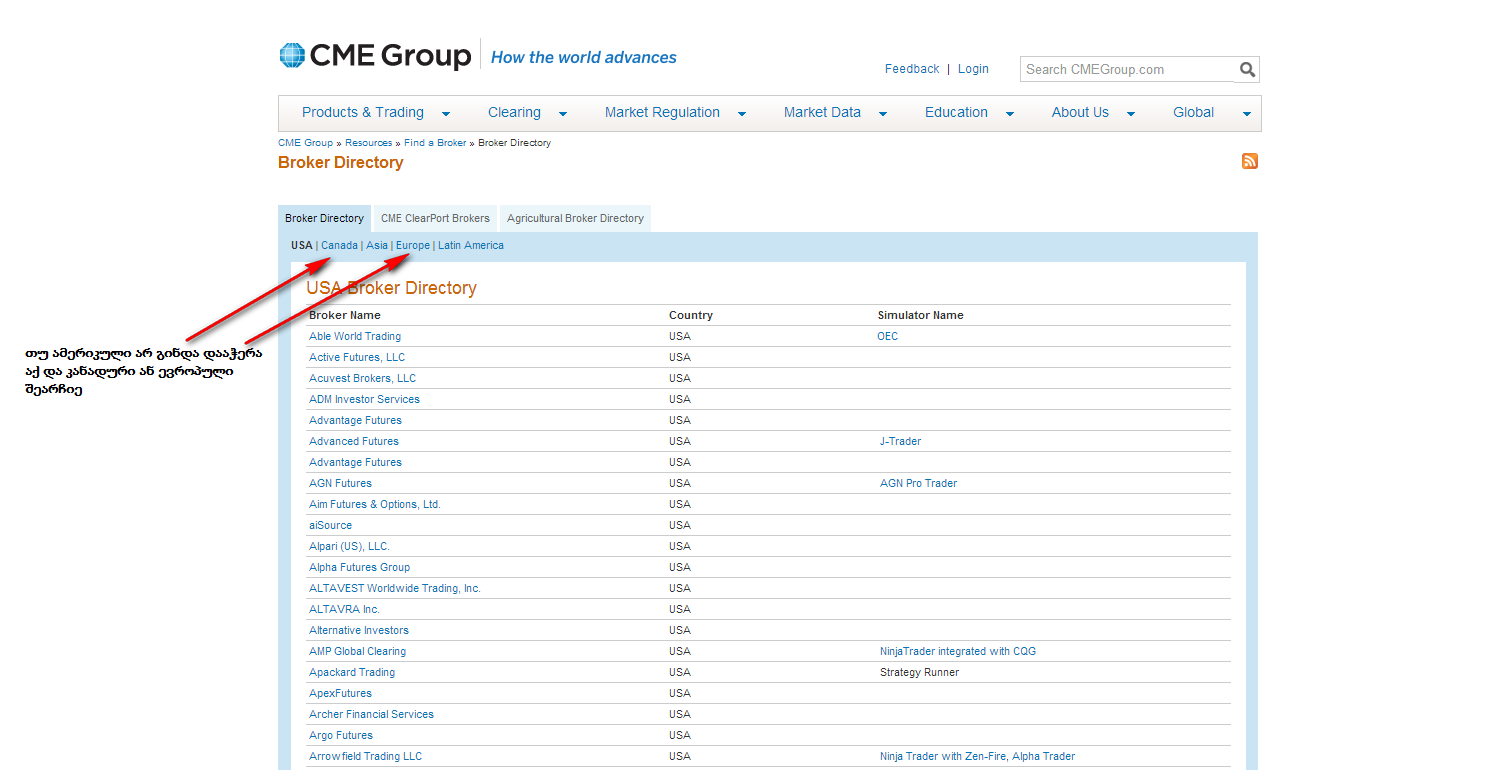Image resolution: width=1509 pixels, height=770 pixels.
Task: Click the search magnifier icon
Action: click(x=1247, y=69)
